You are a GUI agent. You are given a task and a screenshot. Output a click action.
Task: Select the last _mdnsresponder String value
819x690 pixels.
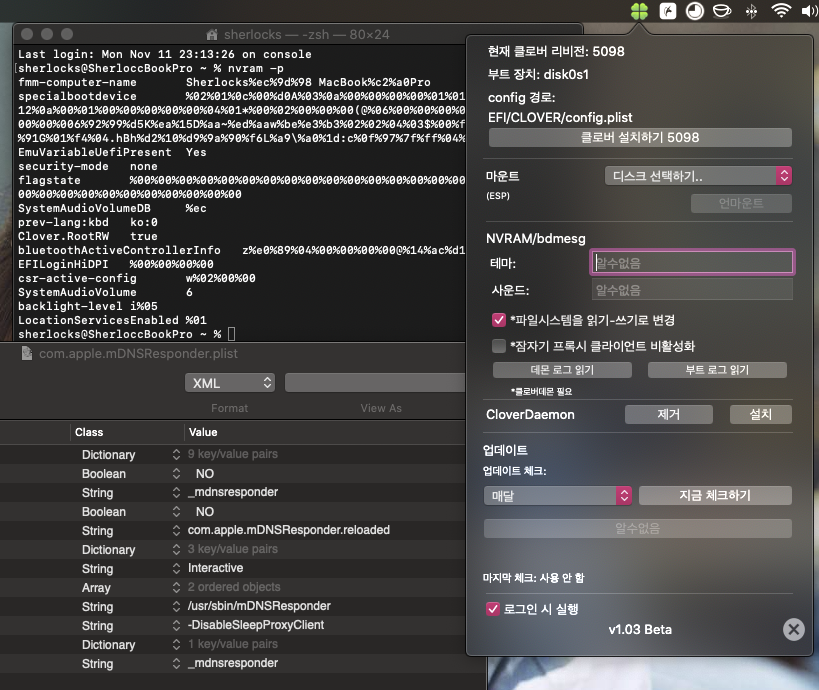[233, 663]
